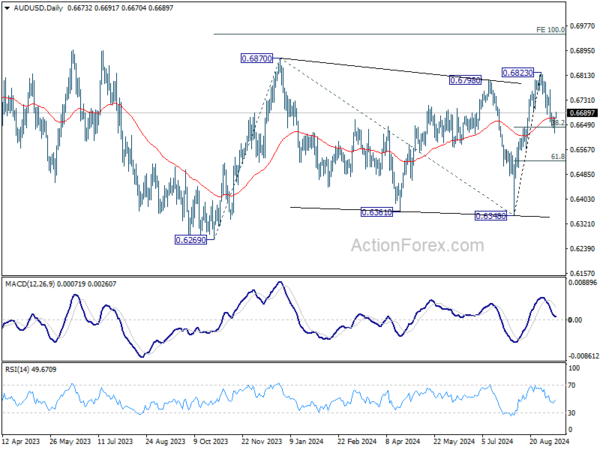Open the AUDUSD,Daily chart dropdown arrow
The height and width of the screenshot is (450, 600).
[x=8, y=8]
